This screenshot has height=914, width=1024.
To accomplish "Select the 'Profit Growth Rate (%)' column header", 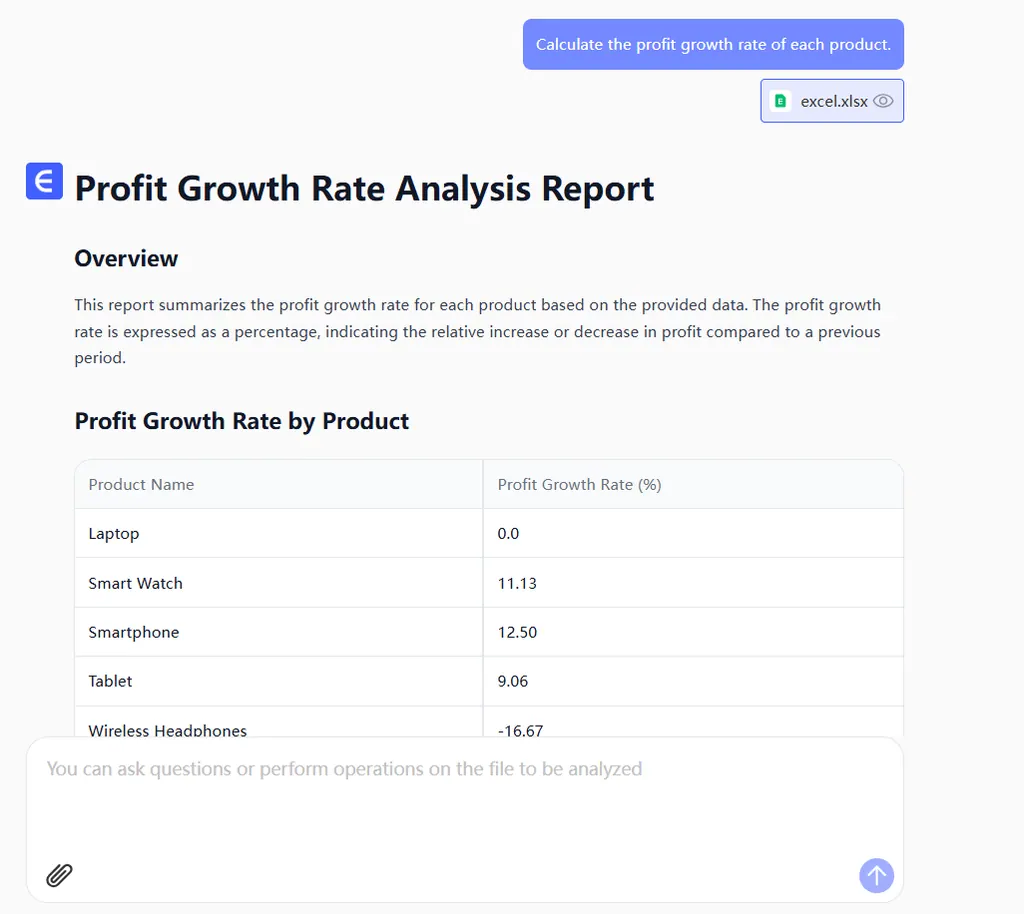I will 579,485.
